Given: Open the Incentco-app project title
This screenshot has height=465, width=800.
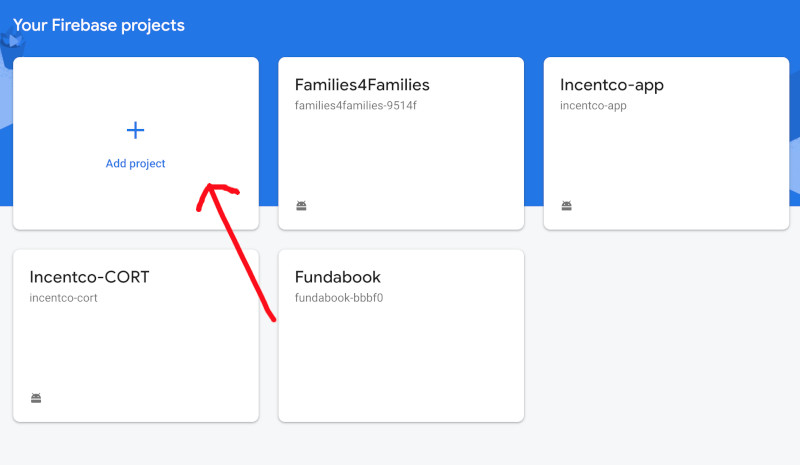Looking at the screenshot, I should click(612, 85).
